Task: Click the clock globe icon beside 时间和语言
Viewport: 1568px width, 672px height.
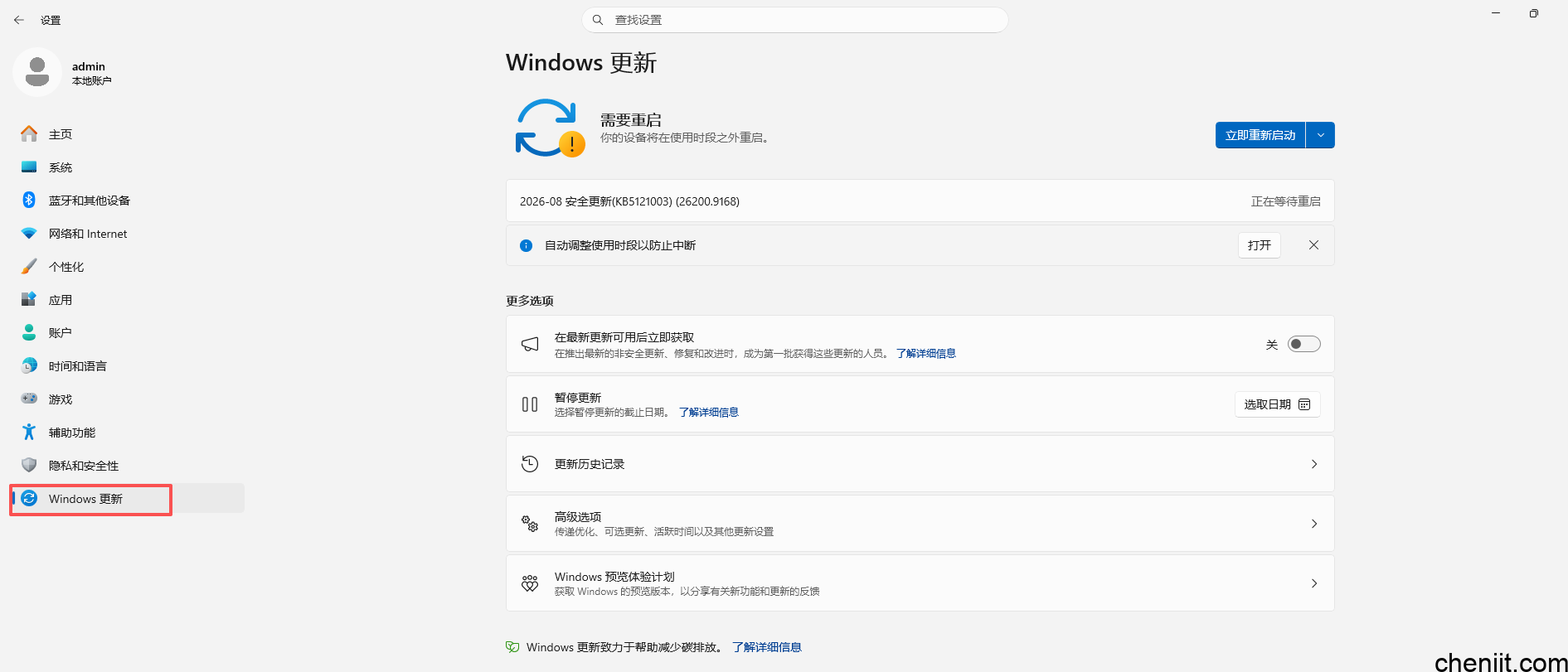Action: click(x=29, y=365)
